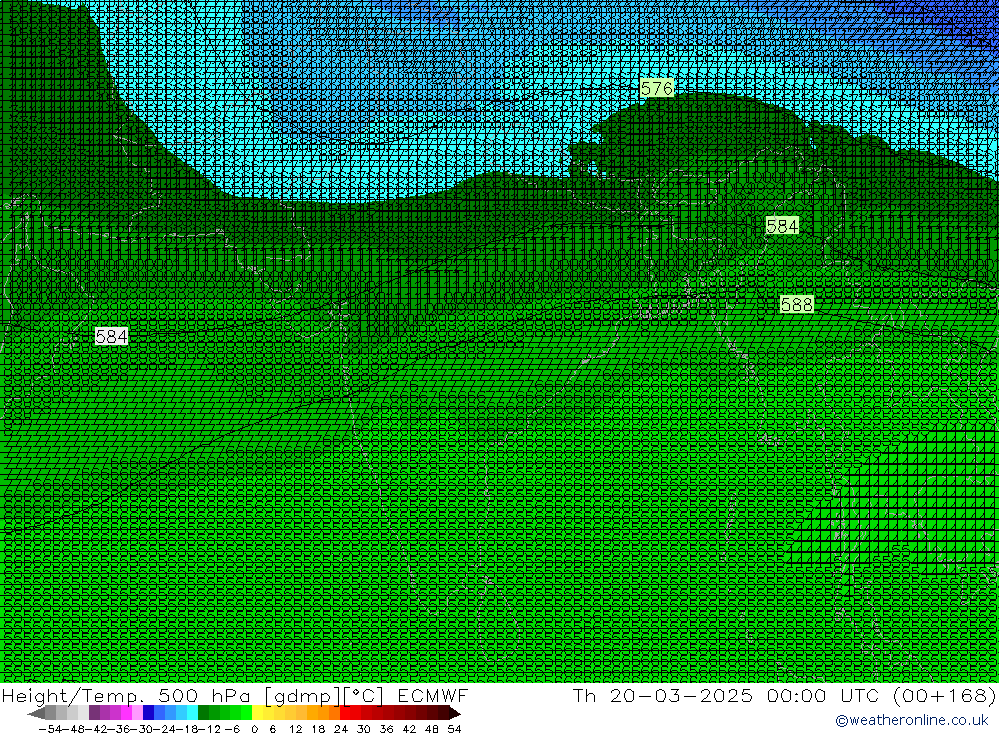Click the pink swatch in the legend
Image resolution: width=1000 pixels, height=733 pixels.
137,713
